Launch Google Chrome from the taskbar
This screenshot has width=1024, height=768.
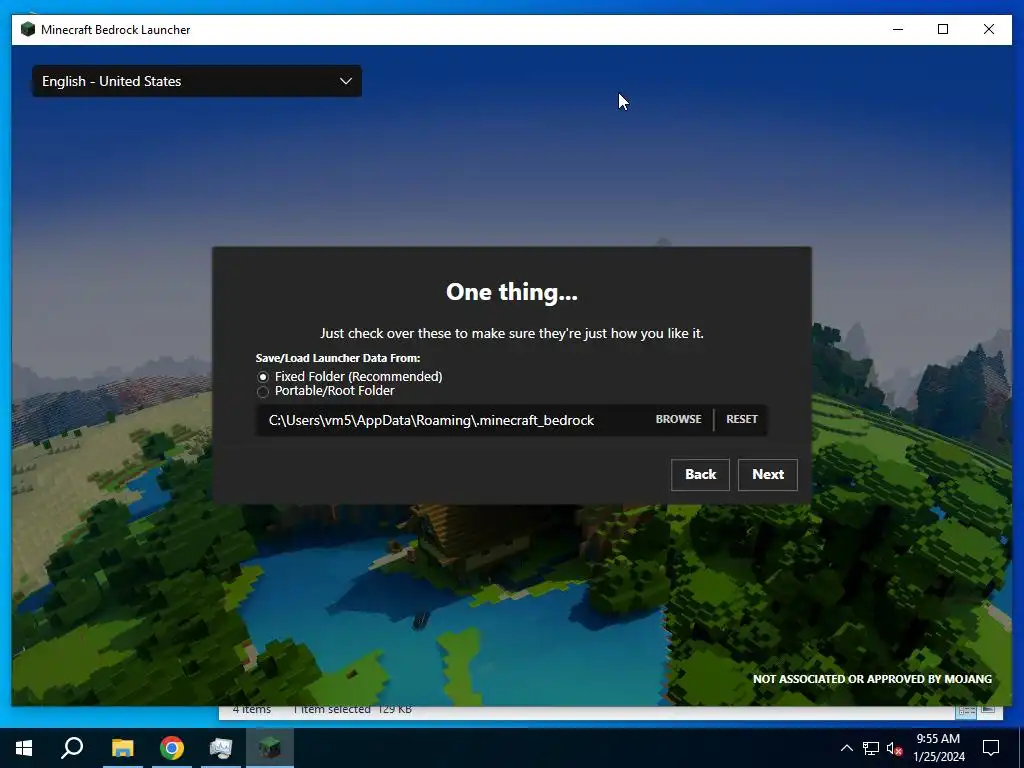pyautogui.click(x=172, y=748)
